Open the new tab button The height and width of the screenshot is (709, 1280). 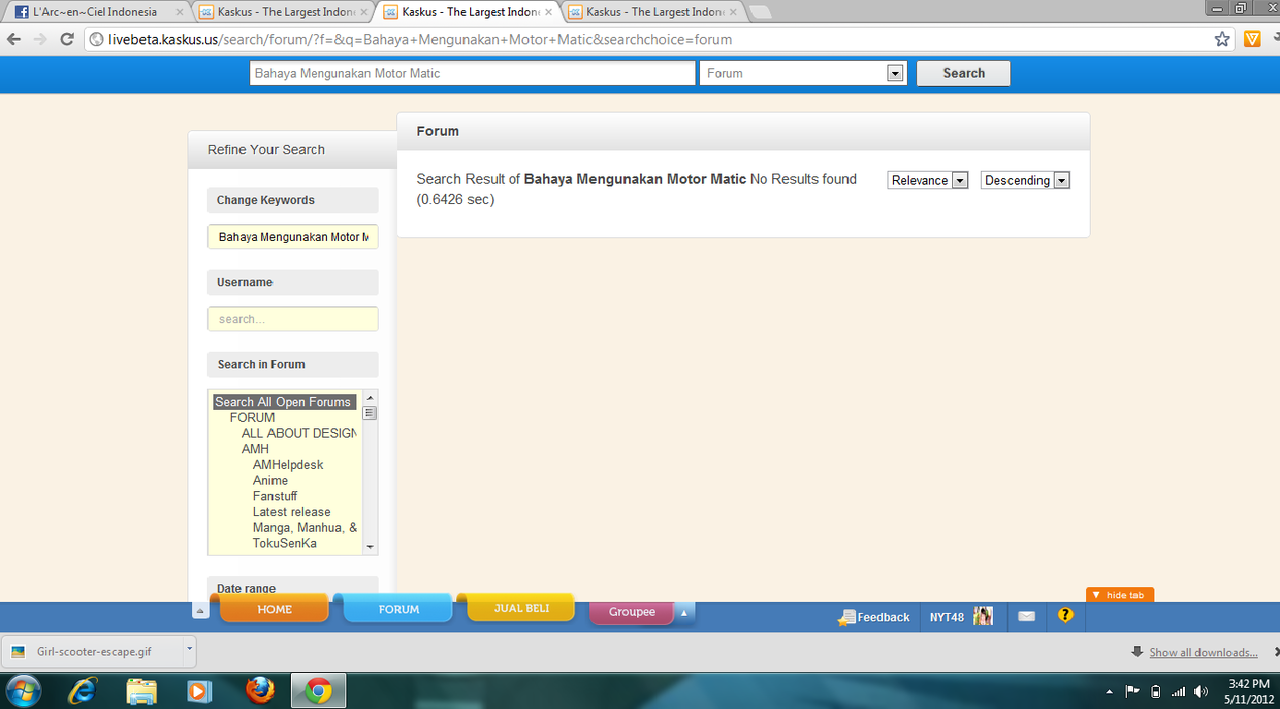point(760,12)
